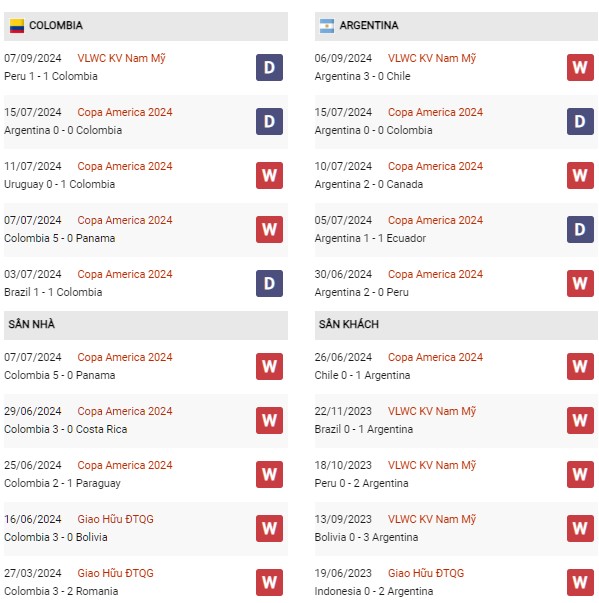The image size is (599, 603).
Task: Click W badge for Uruguay 0-1 Colombia
Action: pyautogui.click(x=269, y=176)
